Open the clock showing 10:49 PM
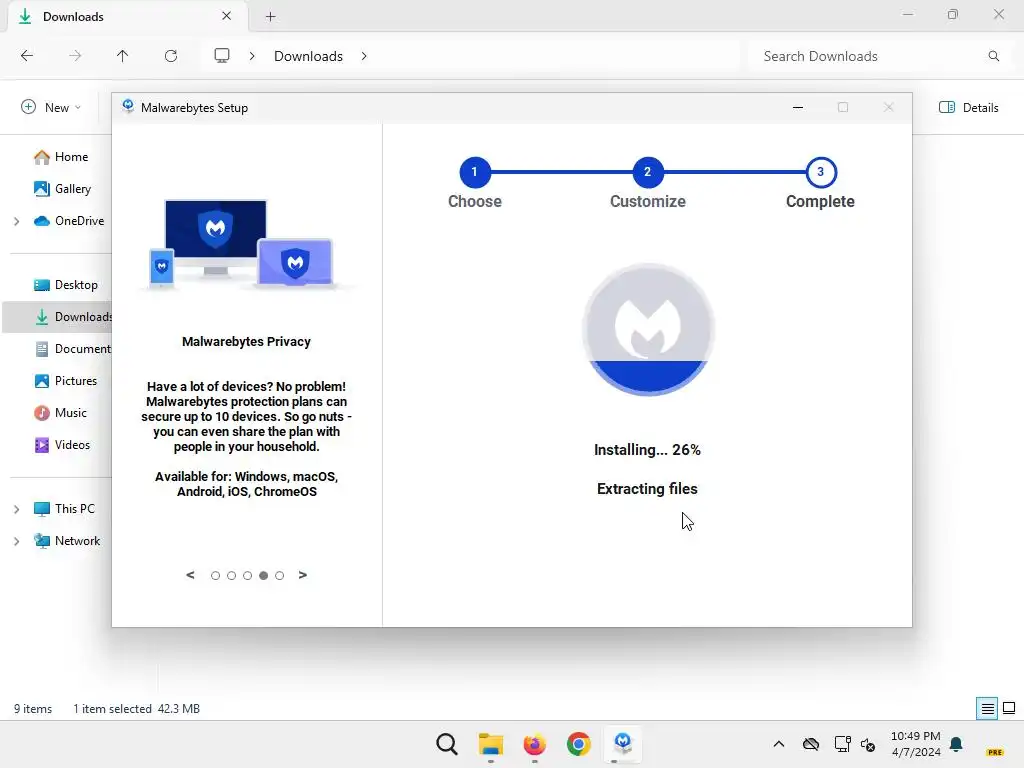1024x768 pixels. tap(916, 744)
